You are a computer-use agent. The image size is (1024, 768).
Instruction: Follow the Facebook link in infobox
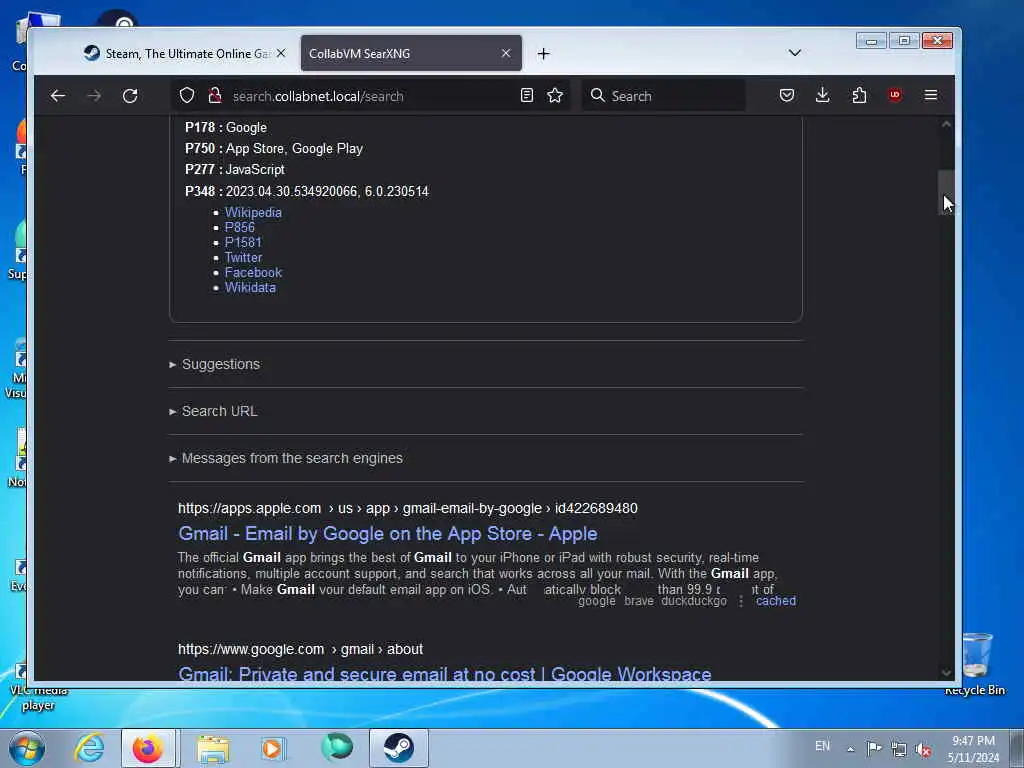(x=253, y=272)
